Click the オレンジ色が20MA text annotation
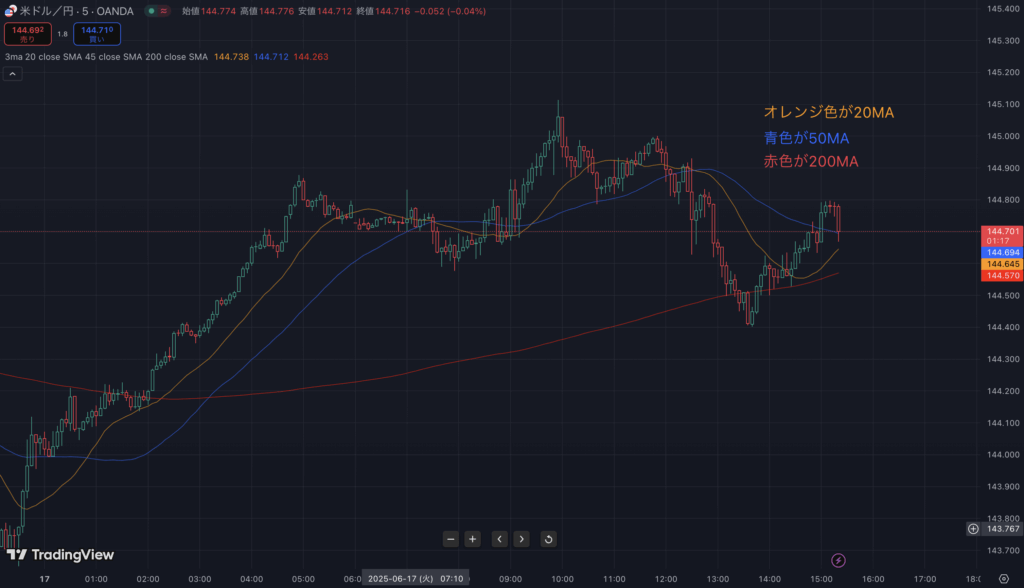The width and height of the screenshot is (1024, 588). point(828,112)
